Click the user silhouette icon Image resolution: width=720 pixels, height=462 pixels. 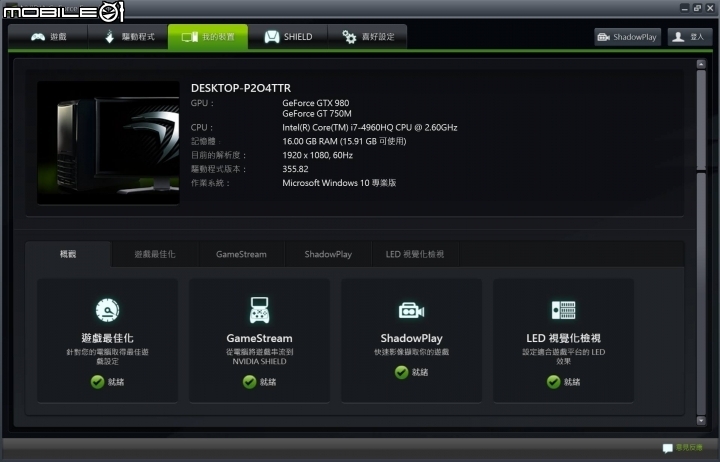coord(678,37)
